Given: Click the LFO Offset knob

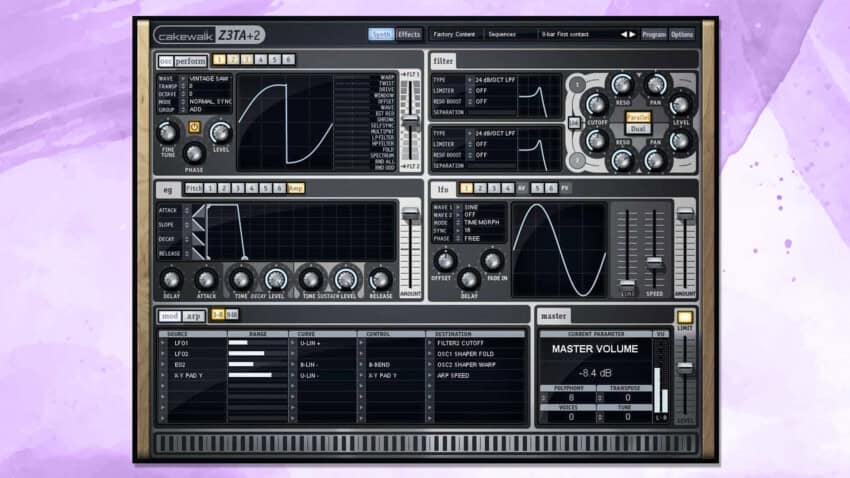Looking at the screenshot, I should (x=445, y=261).
